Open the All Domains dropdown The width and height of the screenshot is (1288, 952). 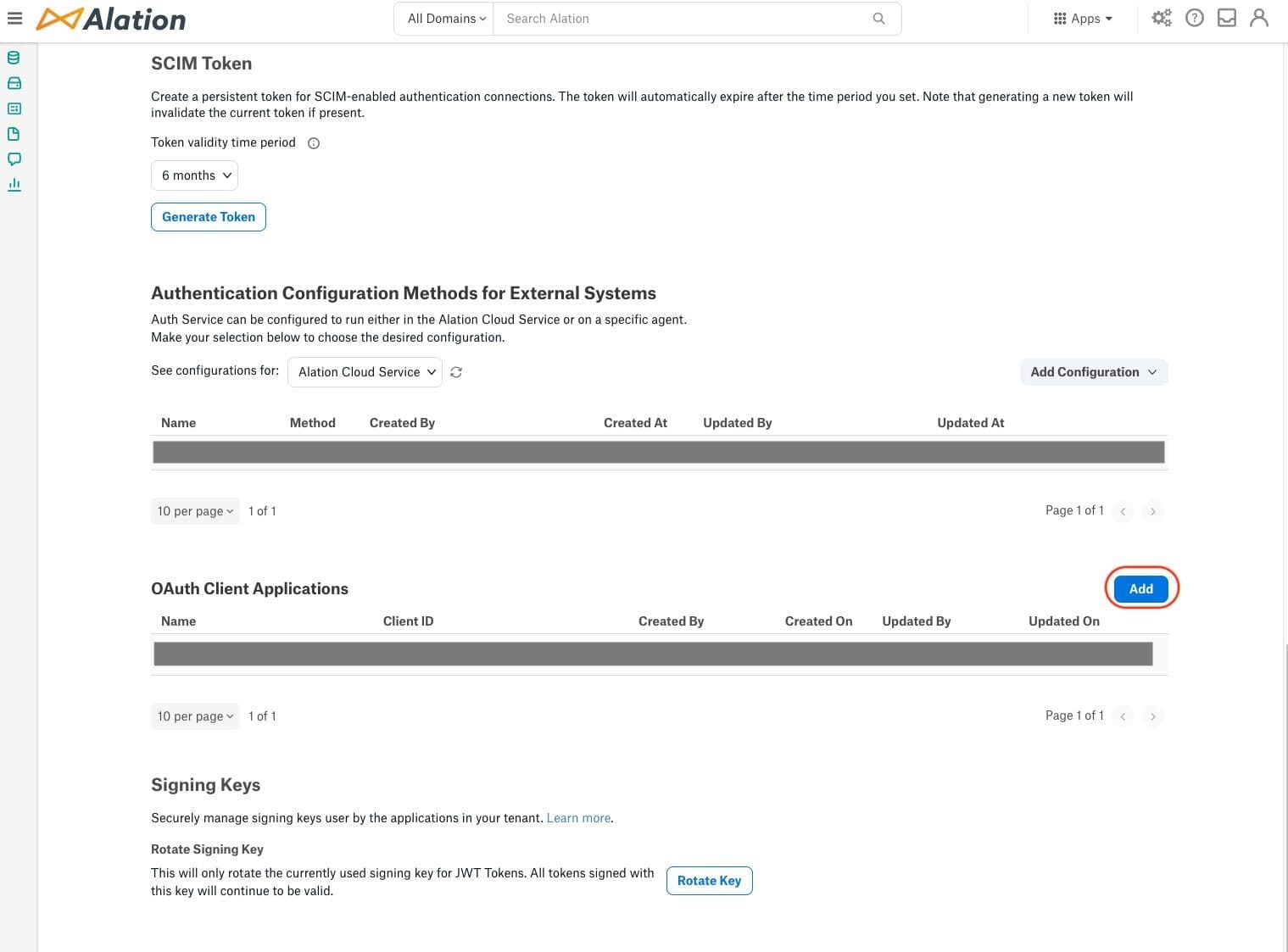443,18
